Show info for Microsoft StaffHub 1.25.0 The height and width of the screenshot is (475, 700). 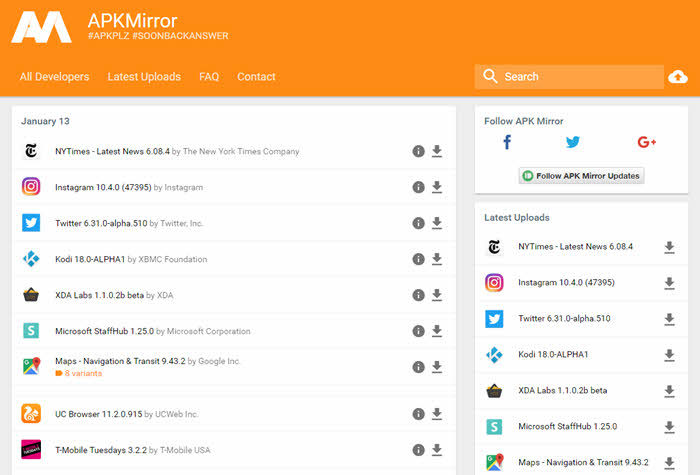click(418, 331)
